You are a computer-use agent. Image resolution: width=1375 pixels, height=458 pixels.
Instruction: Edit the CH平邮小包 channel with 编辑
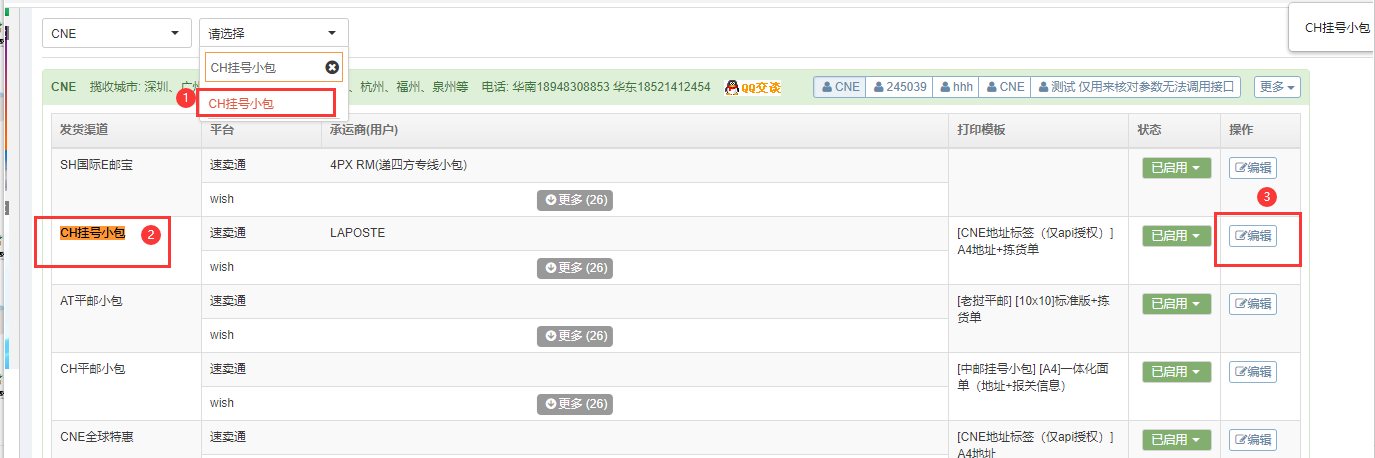1253,372
